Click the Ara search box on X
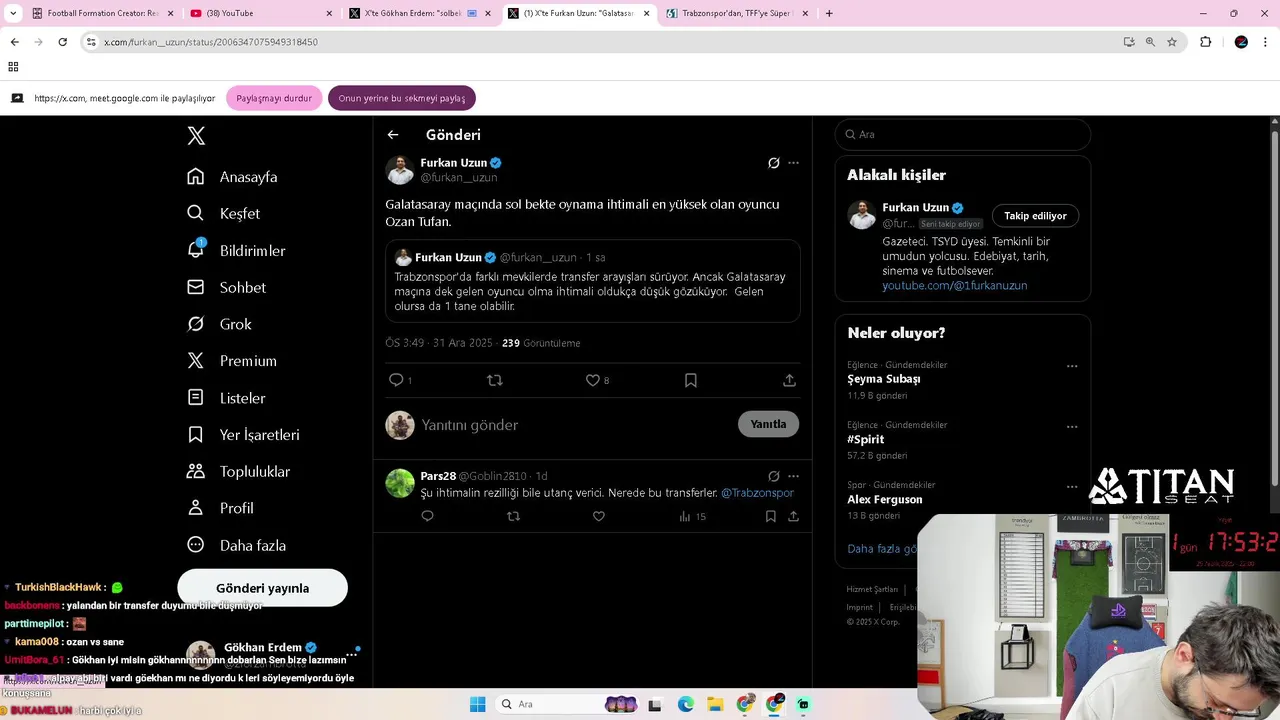This screenshot has height=720, width=1280. pyautogui.click(x=963, y=134)
